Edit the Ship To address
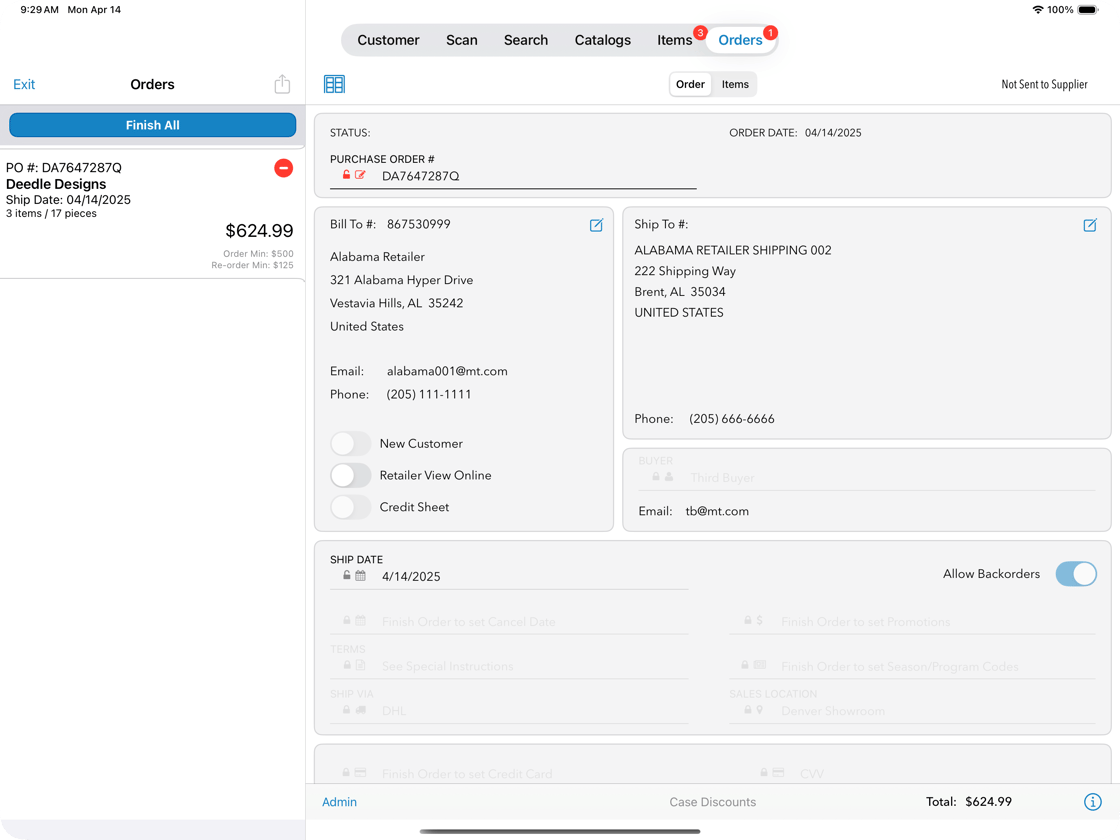The width and height of the screenshot is (1120, 840). tap(1089, 225)
